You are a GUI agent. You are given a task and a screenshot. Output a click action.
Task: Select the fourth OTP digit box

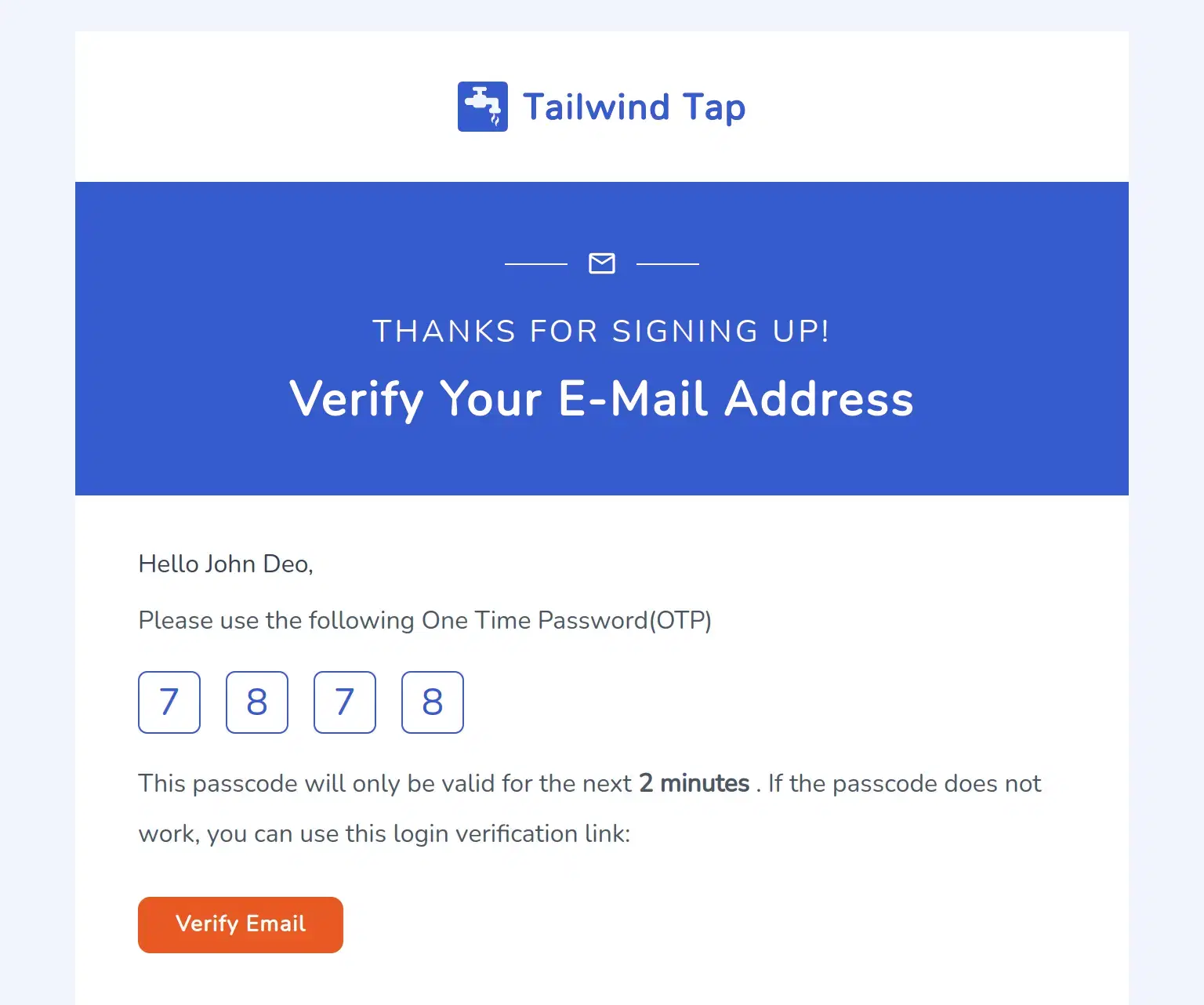[433, 702]
